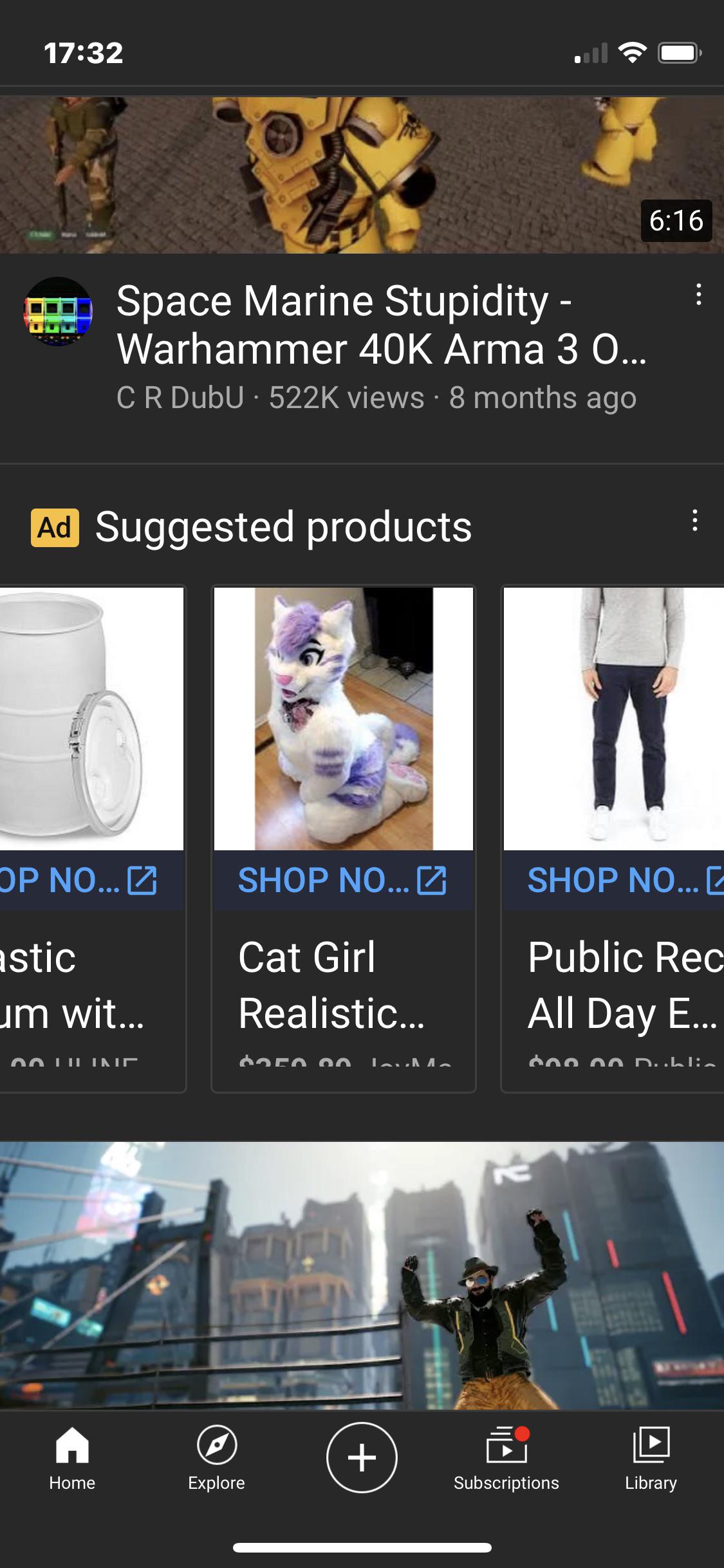View the Public Rec pants product image
Image resolution: width=724 pixels, height=1568 pixels.
pos(613,718)
